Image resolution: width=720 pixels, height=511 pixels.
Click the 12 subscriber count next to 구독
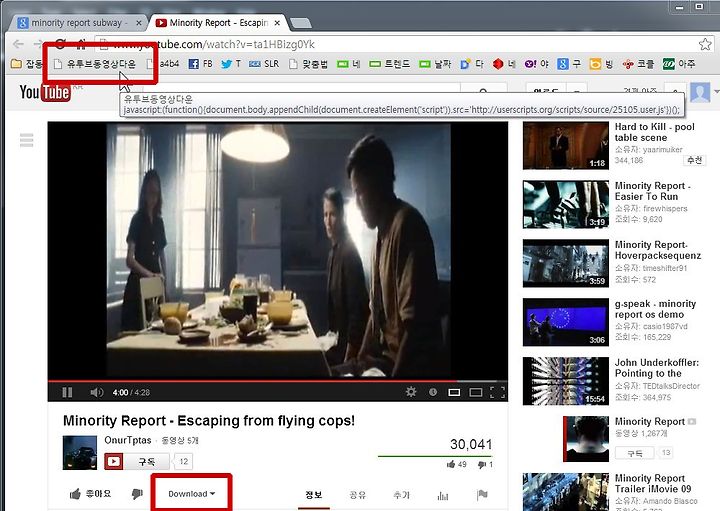[184, 461]
